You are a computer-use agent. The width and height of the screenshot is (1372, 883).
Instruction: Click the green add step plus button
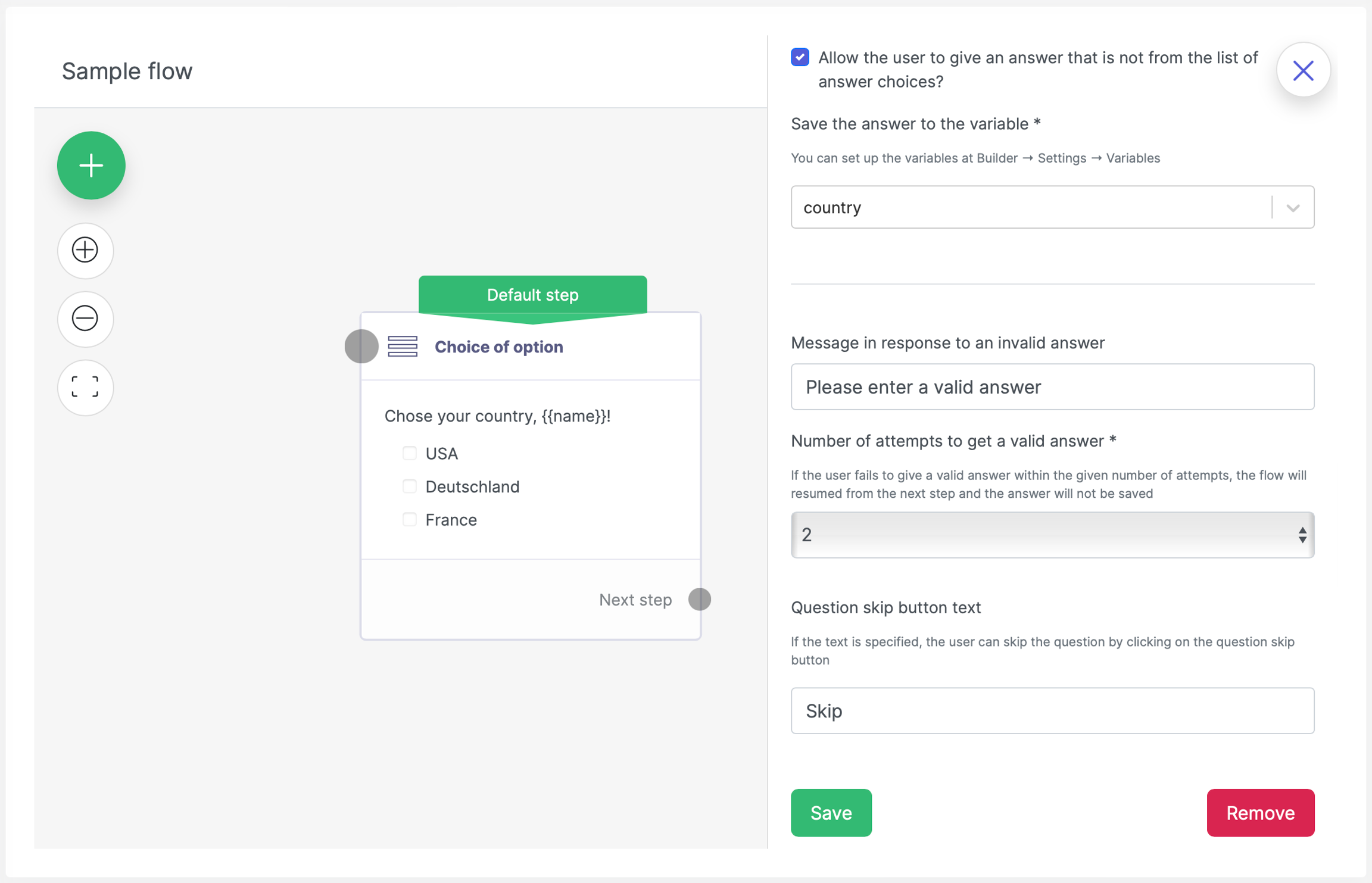coord(91,166)
